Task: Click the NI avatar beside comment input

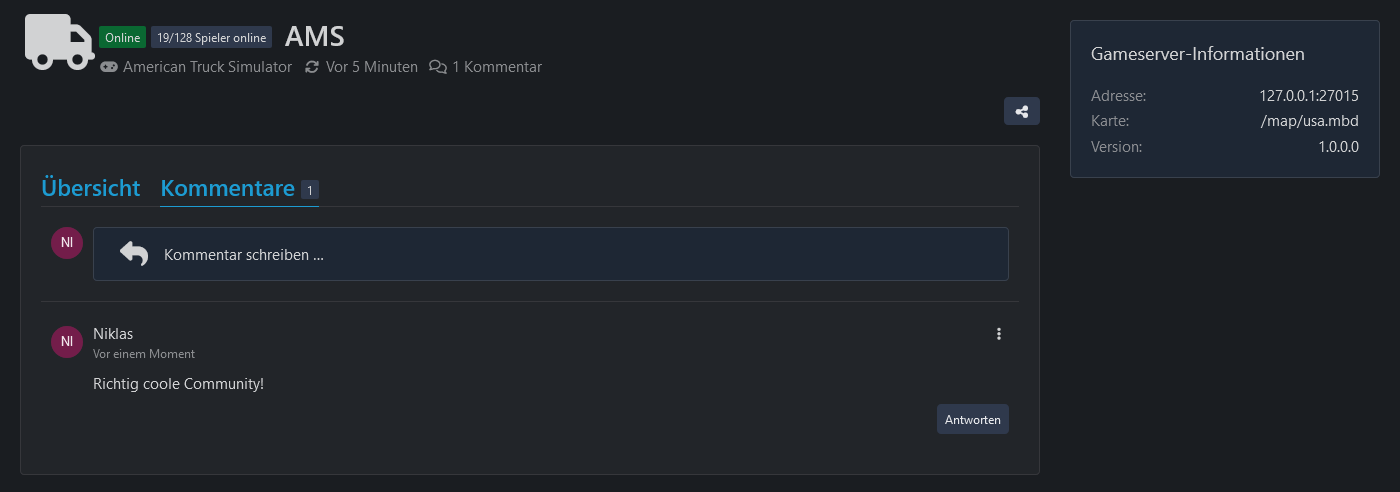Action: pyautogui.click(x=66, y=243)
